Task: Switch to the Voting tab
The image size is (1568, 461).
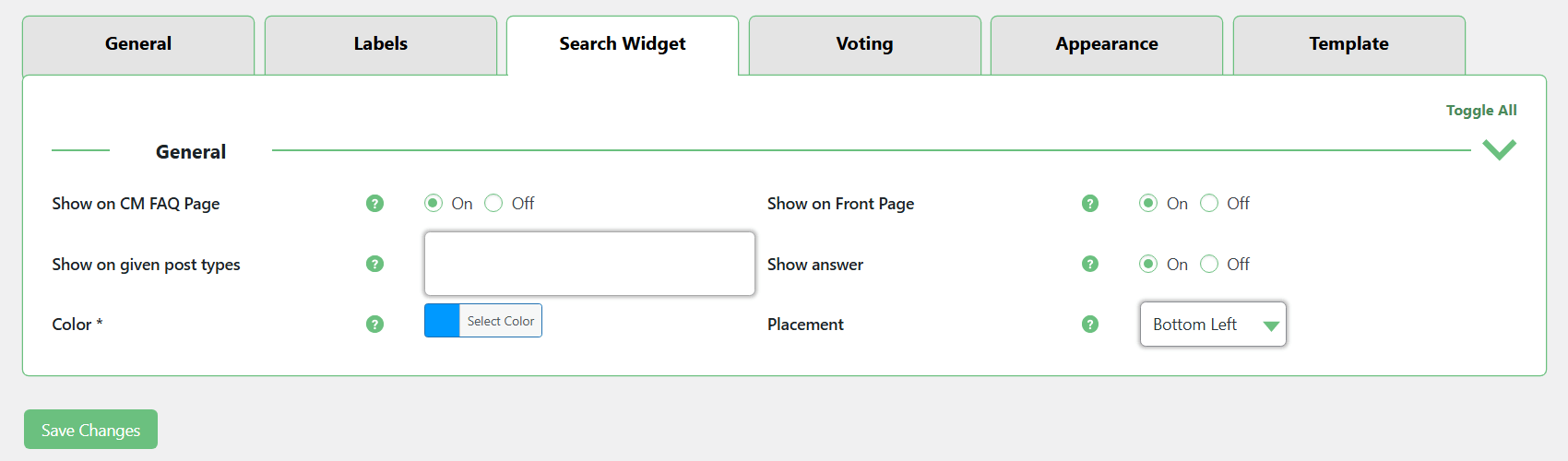Action: [864, 44]
